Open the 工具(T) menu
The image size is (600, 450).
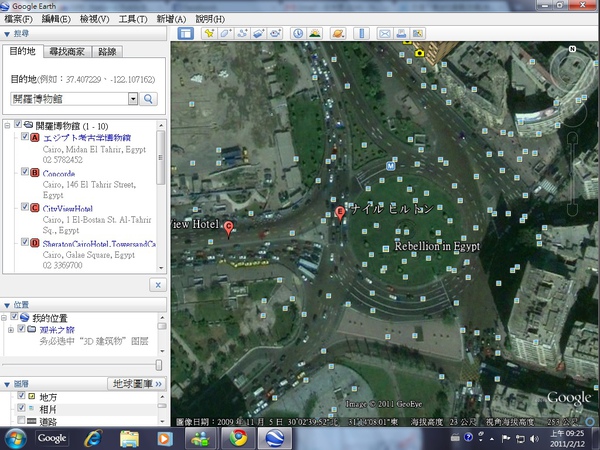(133, 19)
